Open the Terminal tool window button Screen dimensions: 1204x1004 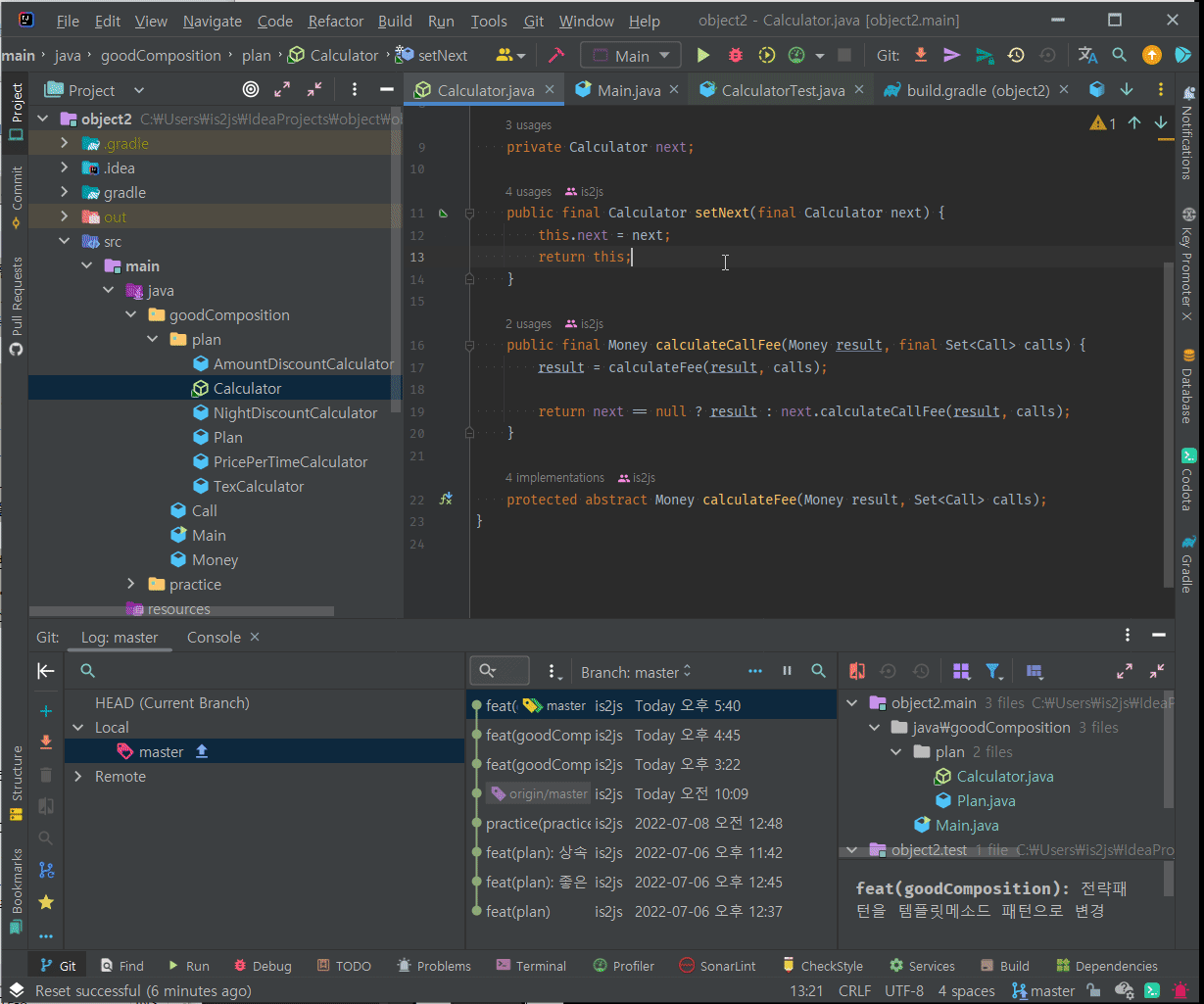coord(531,966)
